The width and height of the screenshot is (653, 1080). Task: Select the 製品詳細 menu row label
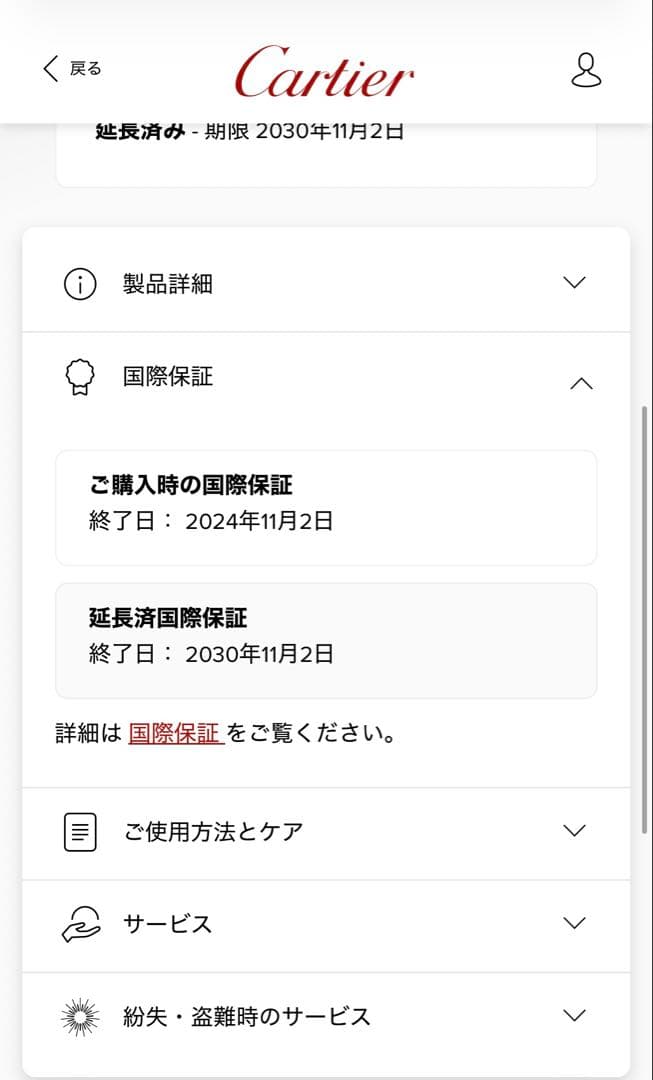point(168,284)
